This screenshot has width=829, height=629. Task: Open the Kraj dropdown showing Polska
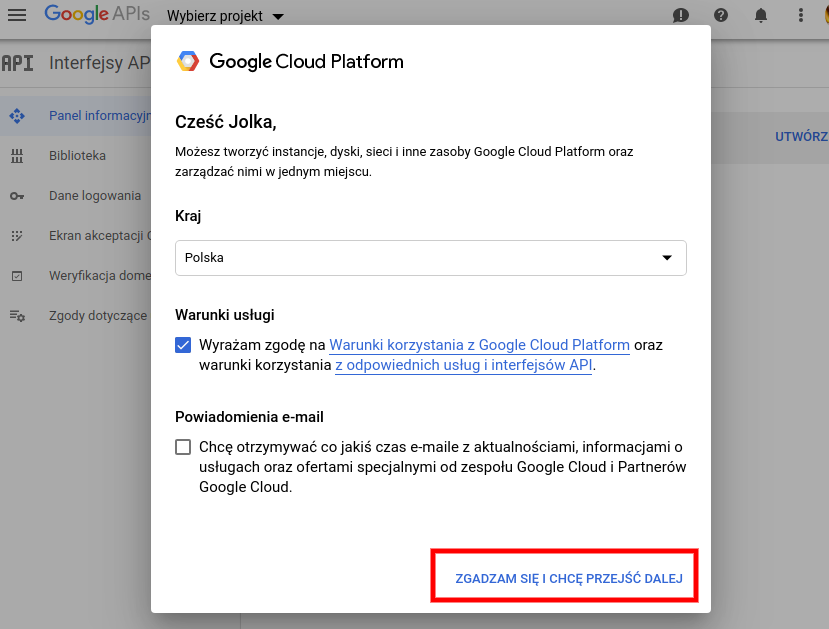pyautogui.click(x=431, y=258)
